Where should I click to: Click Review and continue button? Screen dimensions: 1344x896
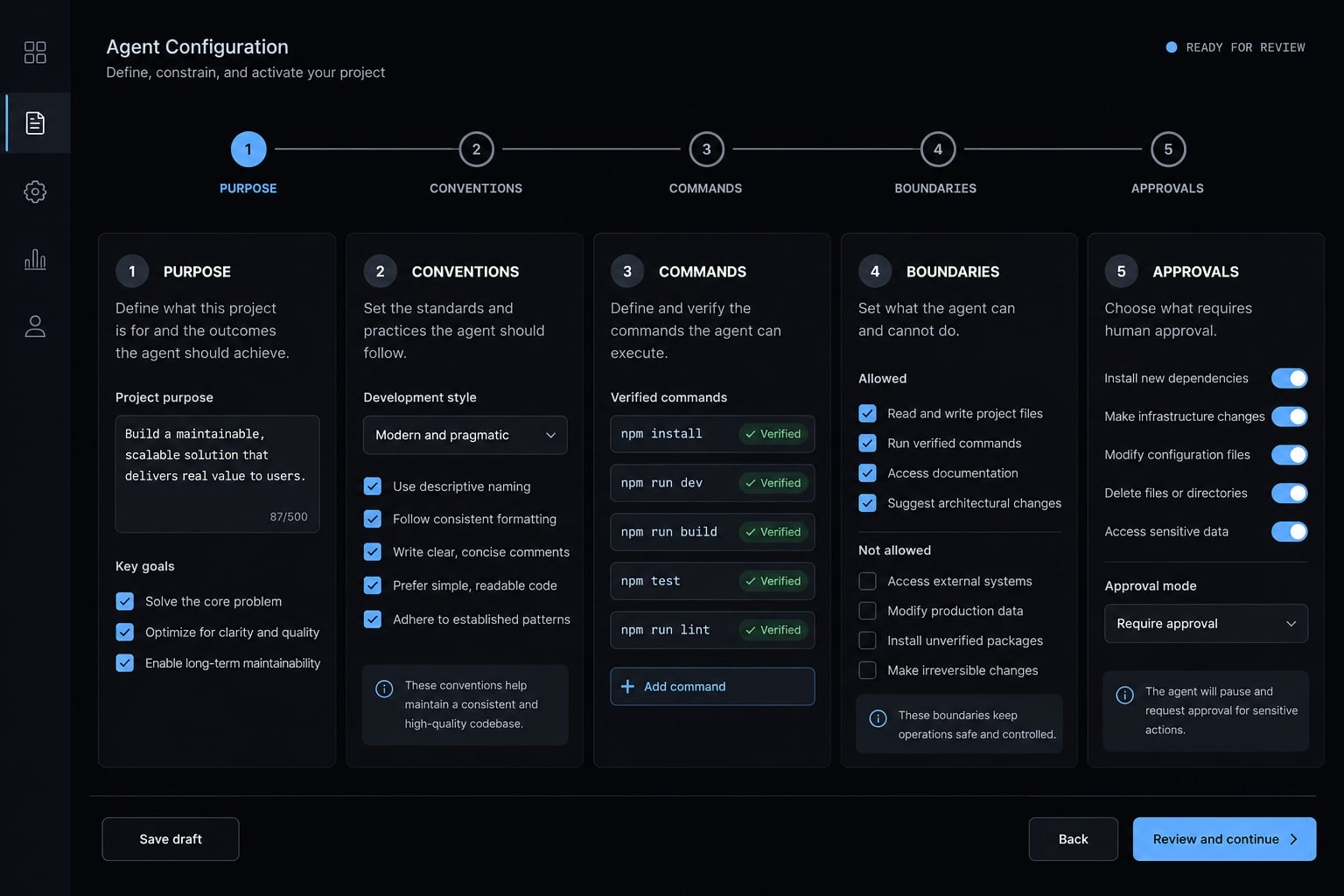point(1224,839)
